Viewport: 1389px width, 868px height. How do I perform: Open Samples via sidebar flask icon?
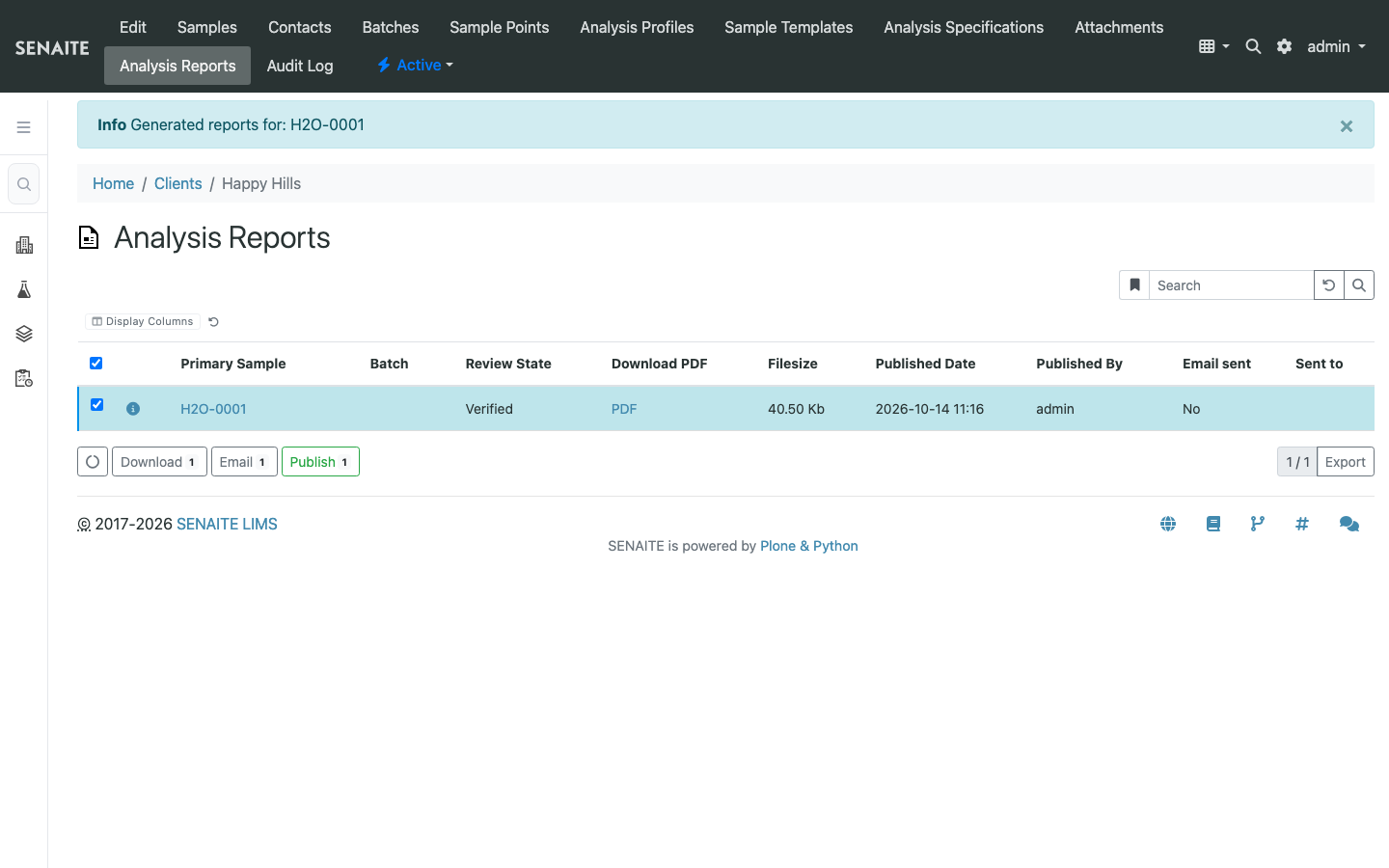(24, 289)
